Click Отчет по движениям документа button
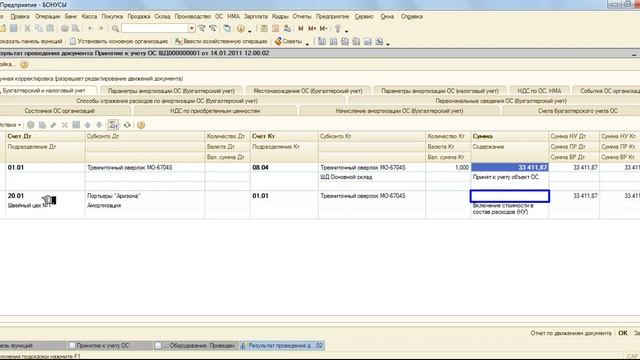 click(x=571, y=333)
